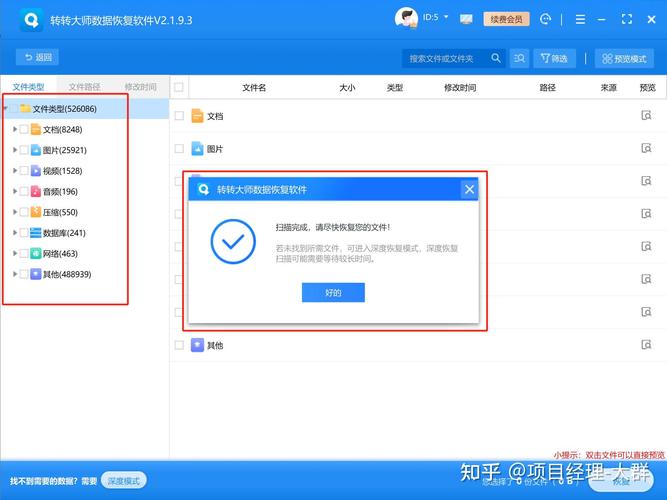
Task: Expand the 其他(488939) tree node
Action: coord(15,274)
